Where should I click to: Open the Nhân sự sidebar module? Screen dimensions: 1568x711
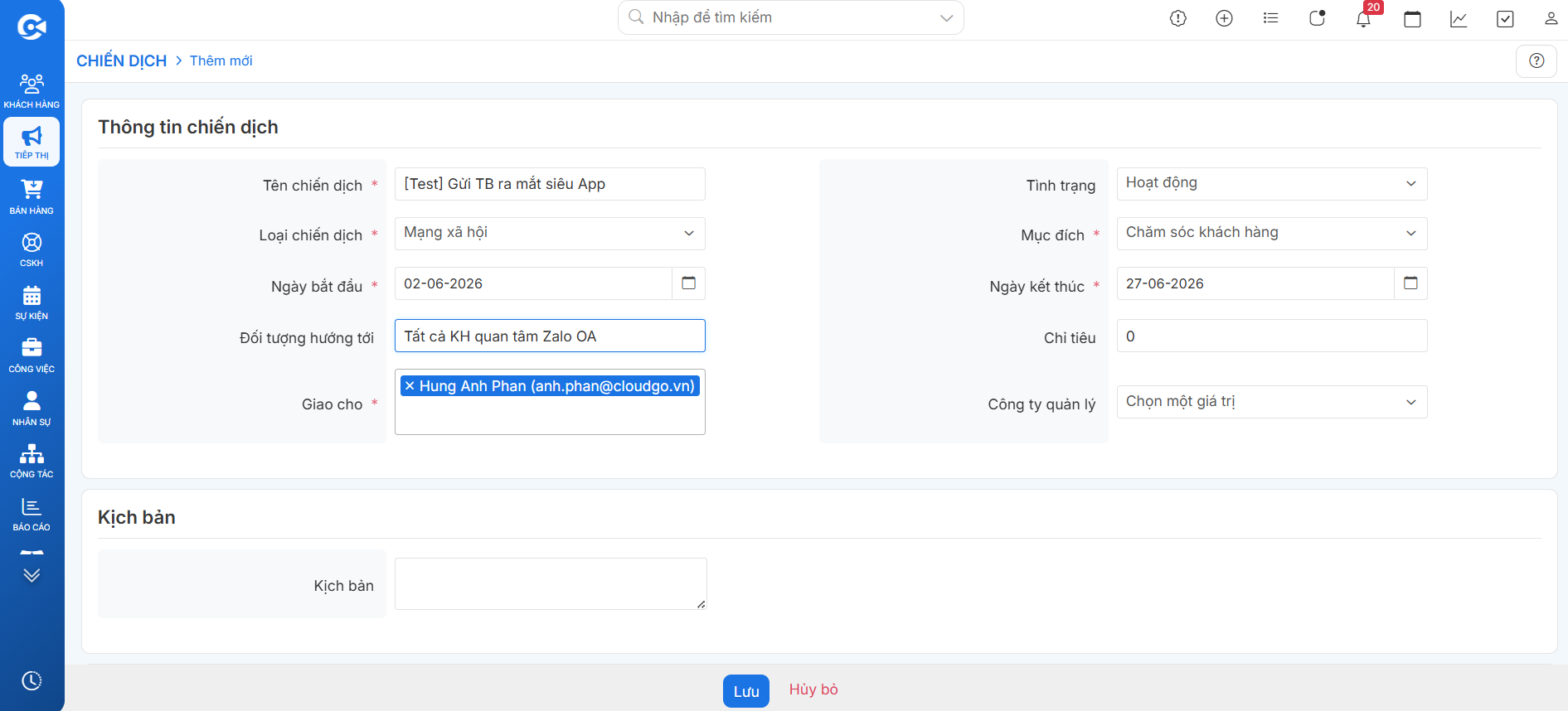point(32,409)
